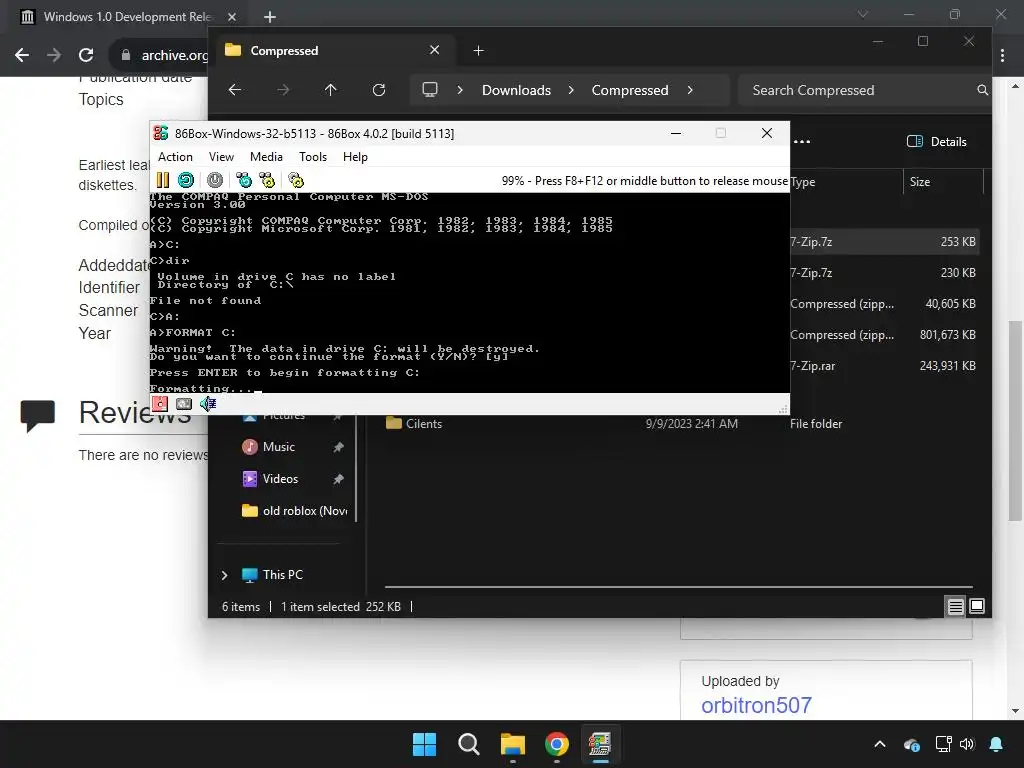1024x768 pixels.
Task: Click the 86Box icon on the taskbar
Action: click(x=600, y=744)
